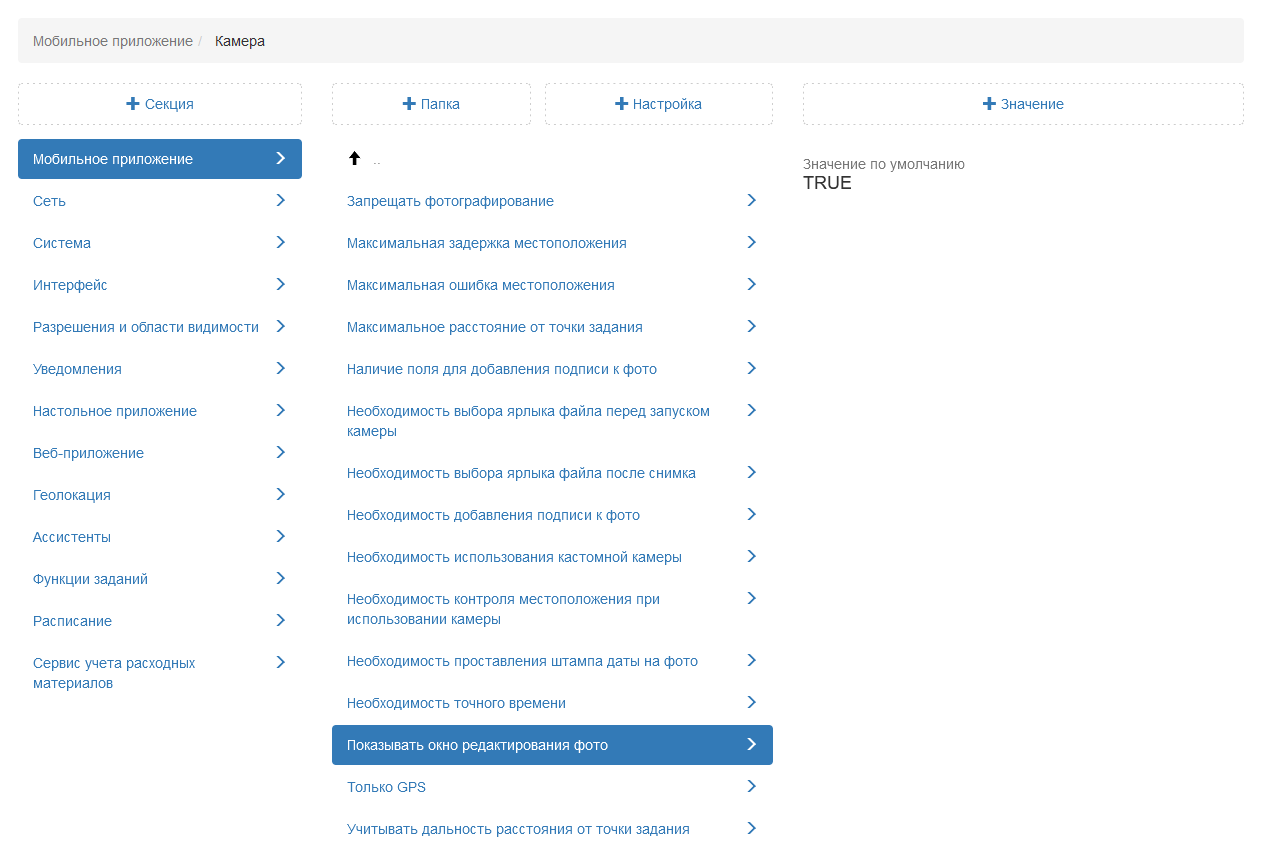Click chevron beside Максимальная ошибка местоположения
This screenshot has width=1262, height=865.
click(752, 284)
